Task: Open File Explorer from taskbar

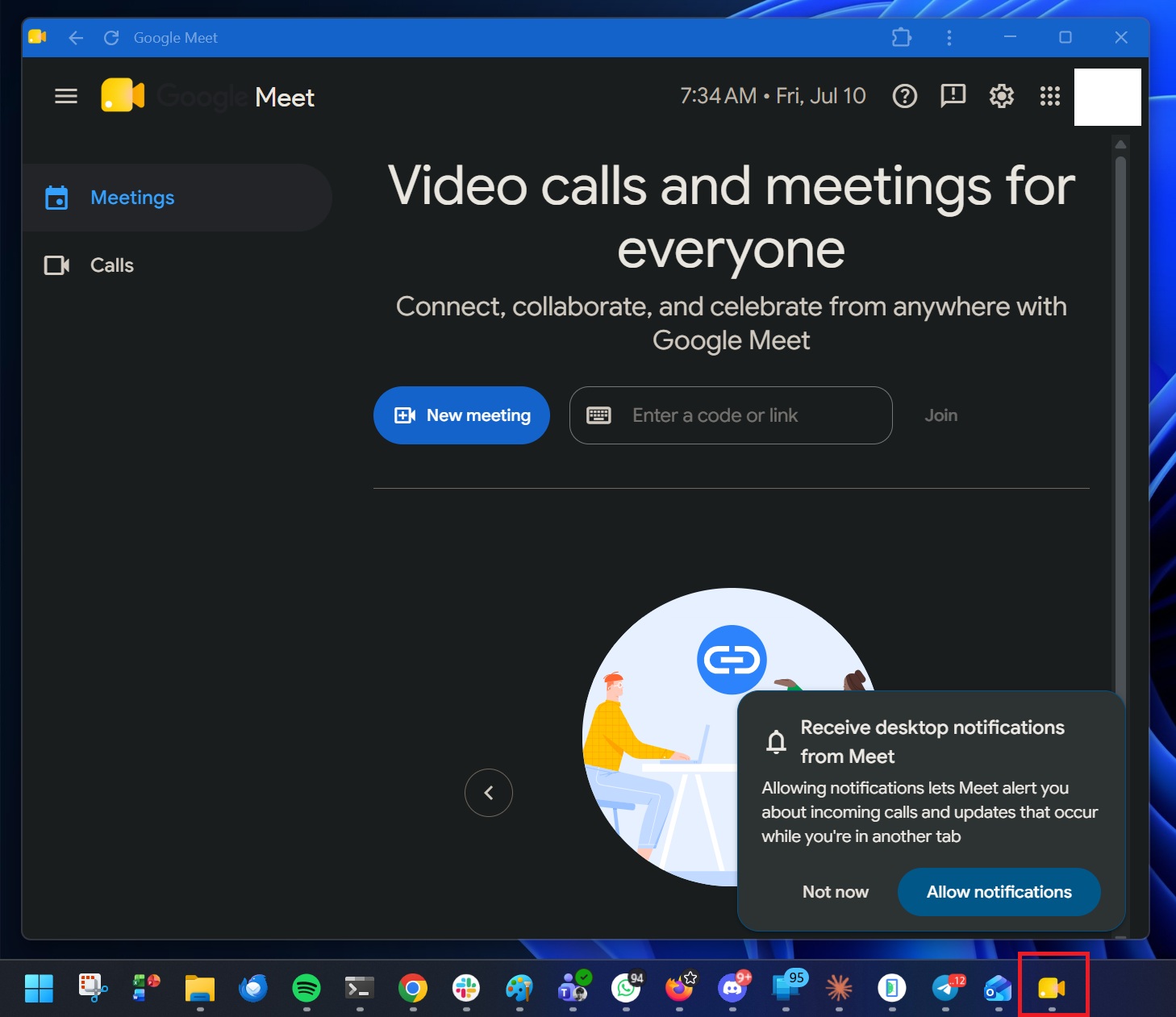Action: coord(200,988)
